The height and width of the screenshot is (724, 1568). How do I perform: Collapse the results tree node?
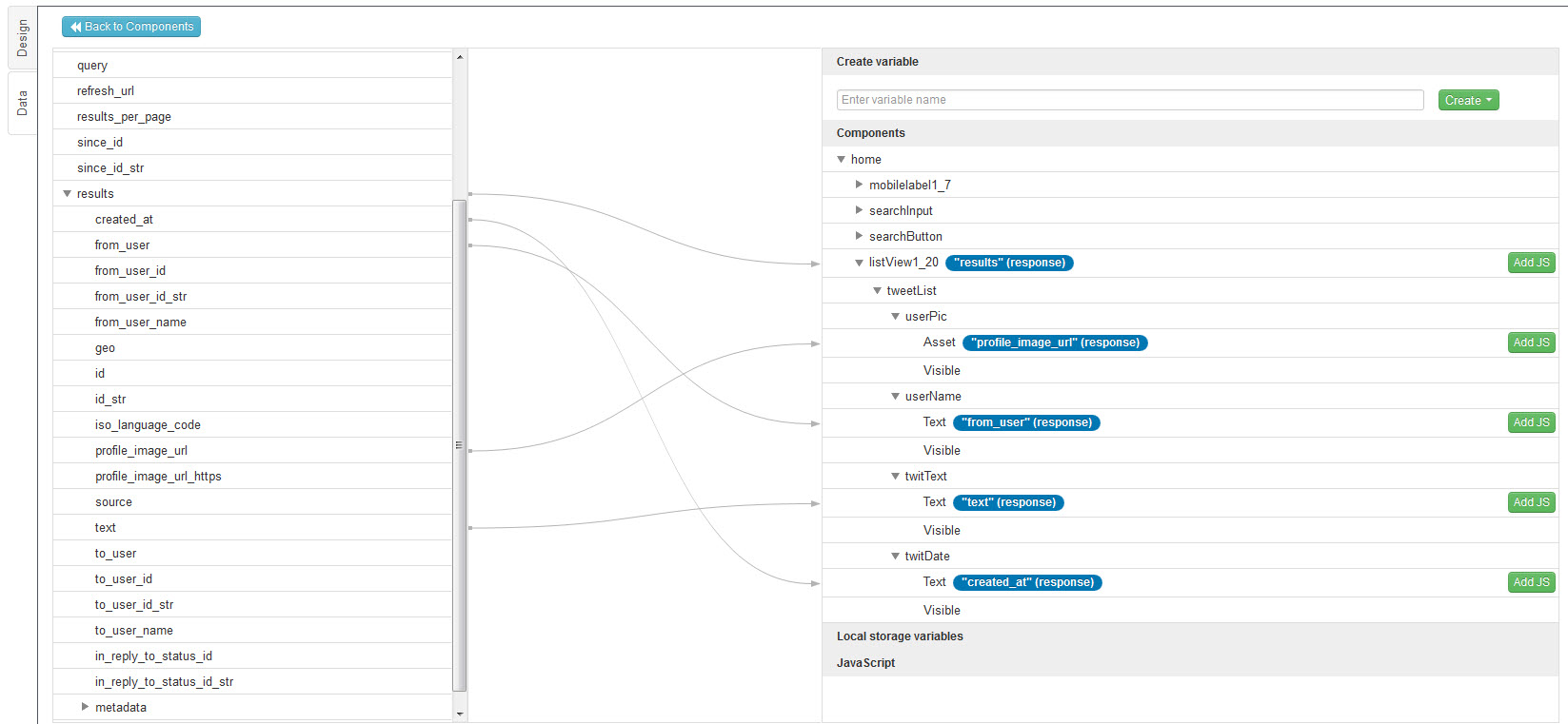click(68, 194)
